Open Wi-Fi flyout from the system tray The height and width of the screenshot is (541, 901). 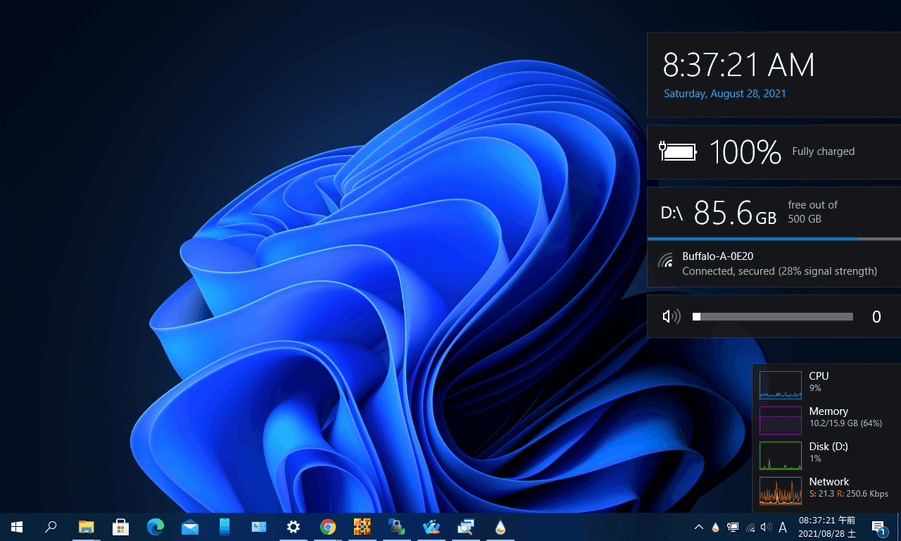point(750,527)
